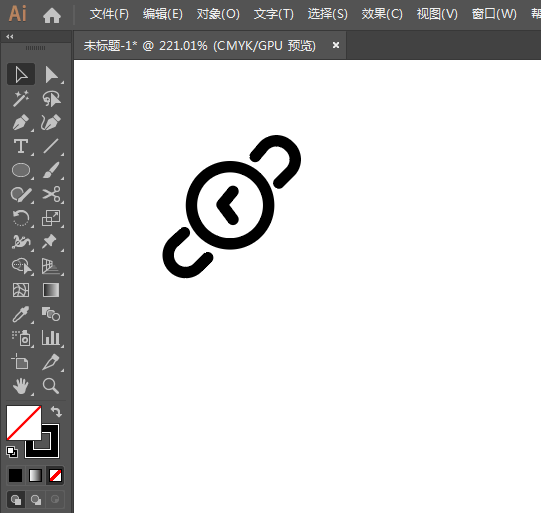Screen dimensions: 541x513
Task: Choose the Zoom tool
Action: (x=51, y=386)
